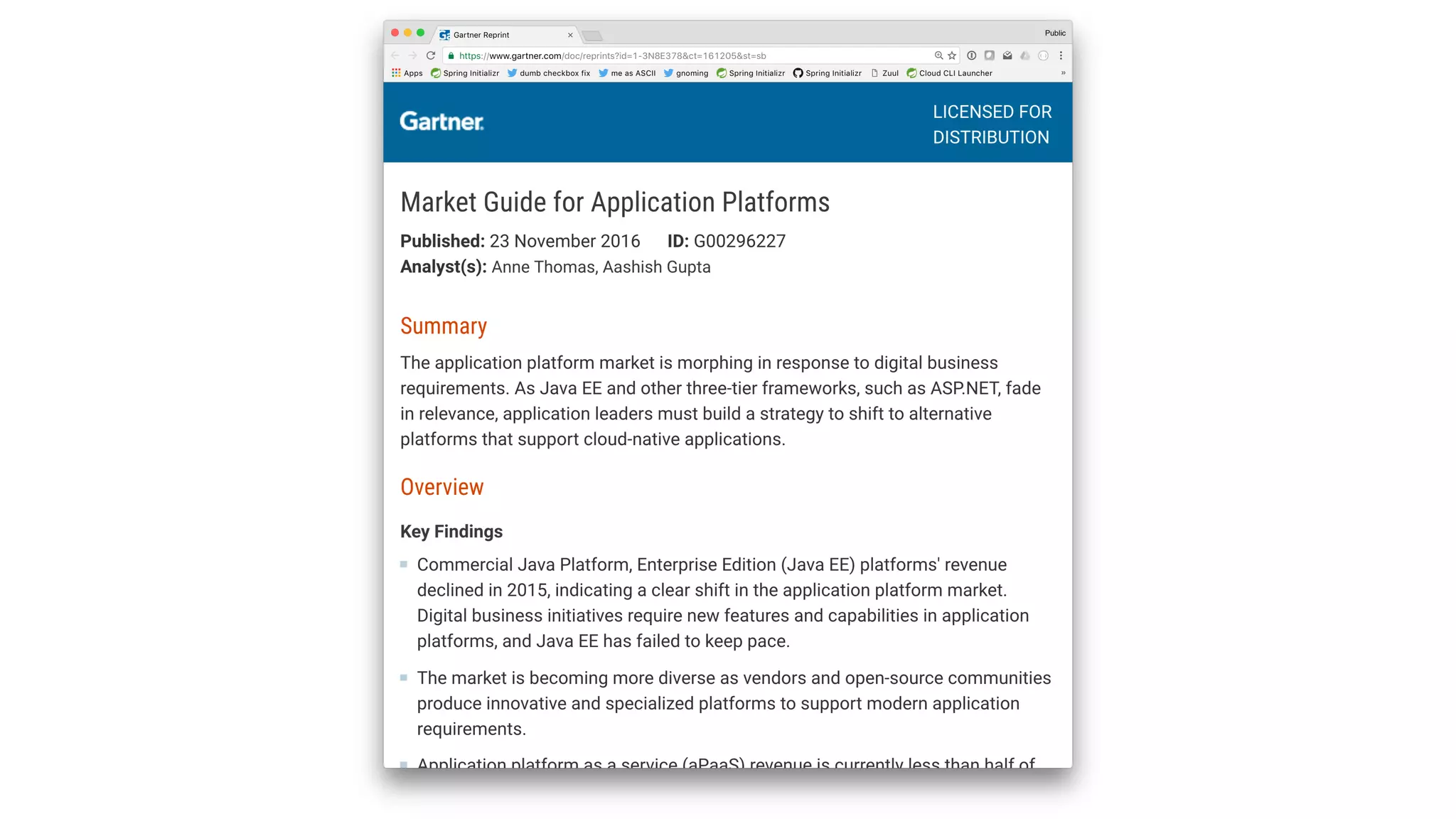Click the 1Password extension icon
Screen dimensions: 1456x819
coord(971,55)
